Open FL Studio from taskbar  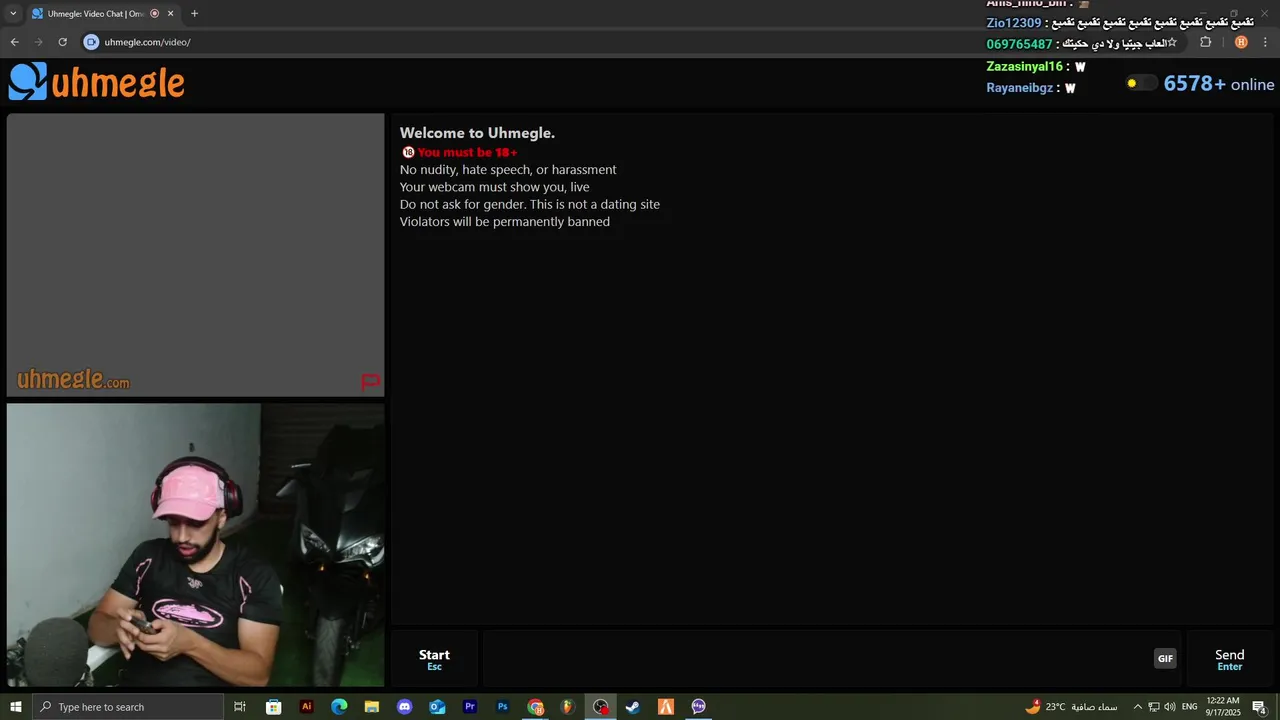[x=568, y=707]
